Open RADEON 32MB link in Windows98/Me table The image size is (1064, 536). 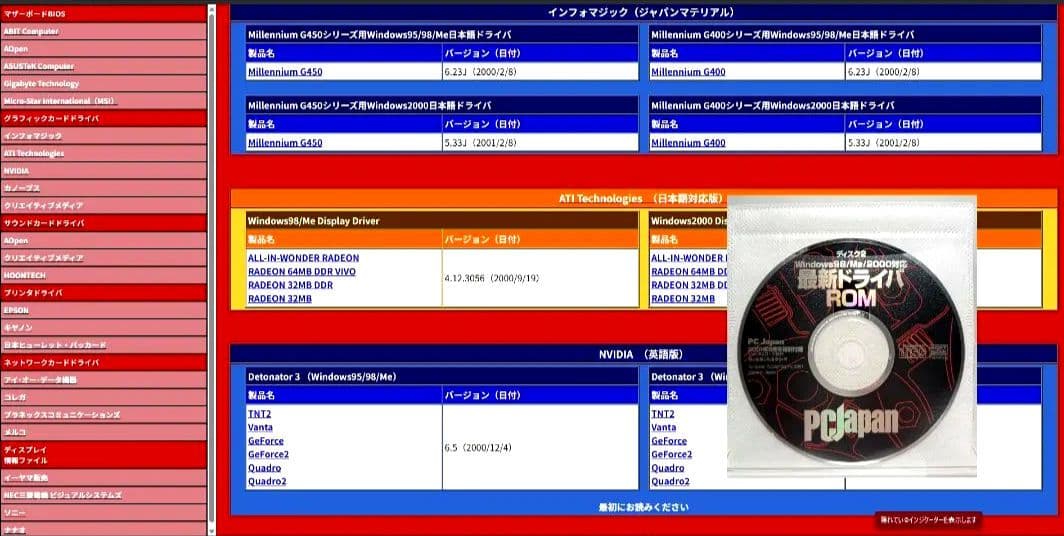[280, 299]
